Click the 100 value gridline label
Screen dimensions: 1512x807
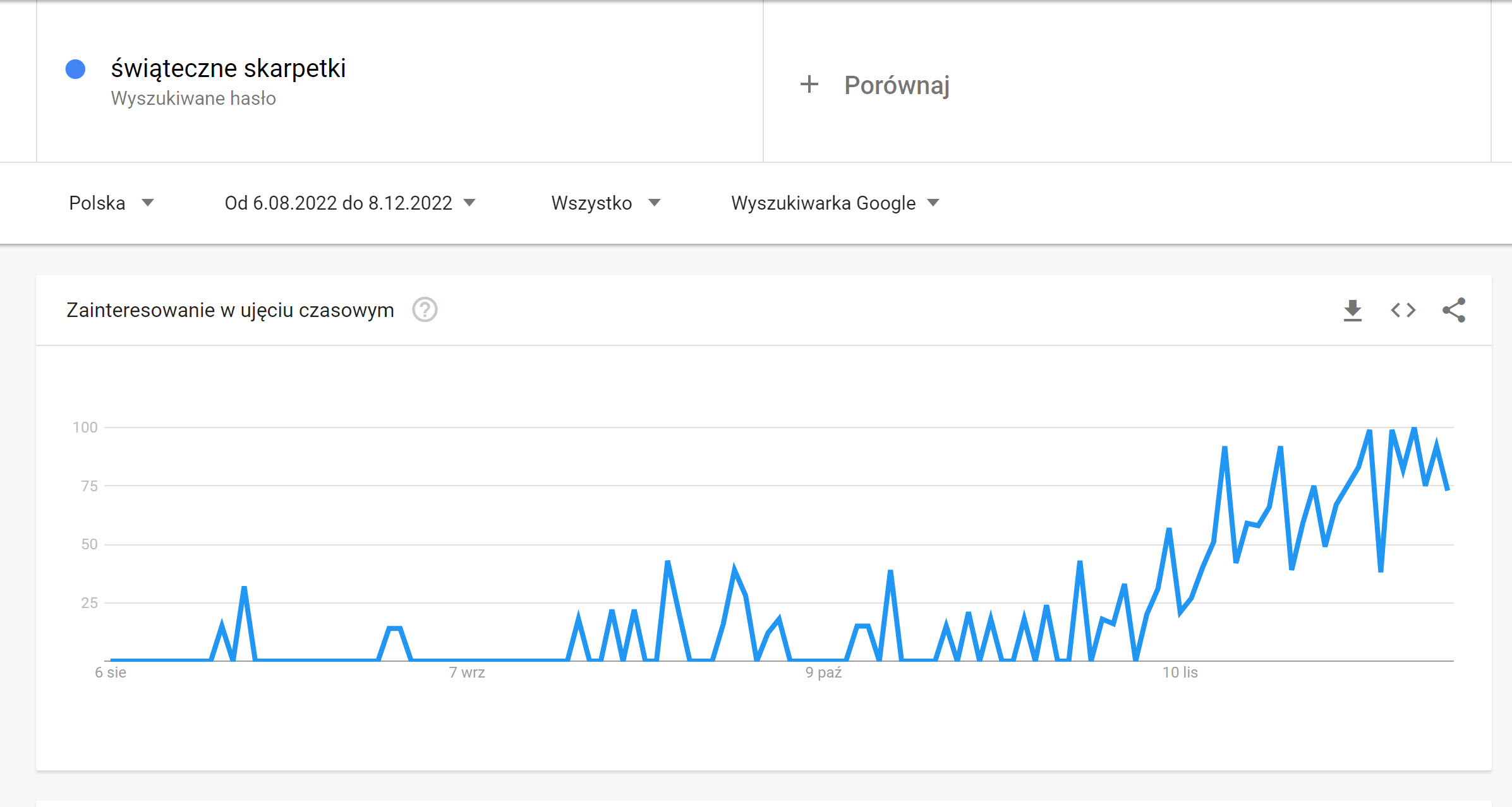(85, 427)
